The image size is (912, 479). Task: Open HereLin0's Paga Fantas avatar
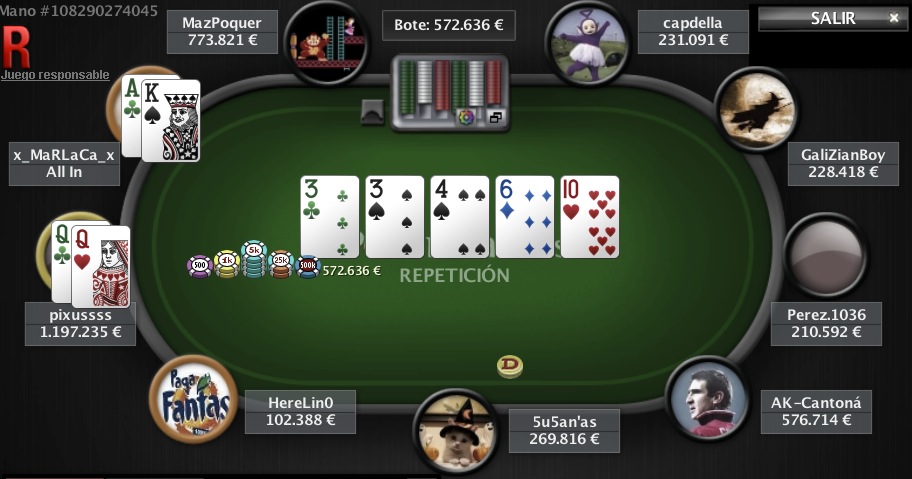coord(194,399)
